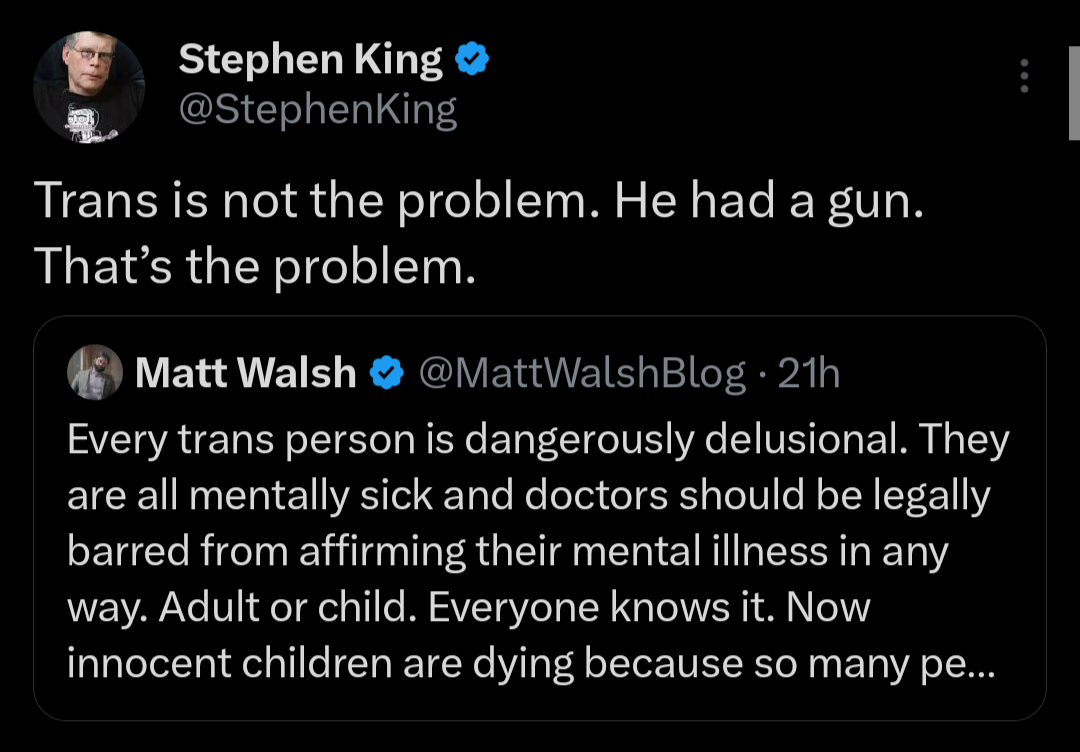Click the Stephen King display name
The image size is (1080, 752).
310,59
